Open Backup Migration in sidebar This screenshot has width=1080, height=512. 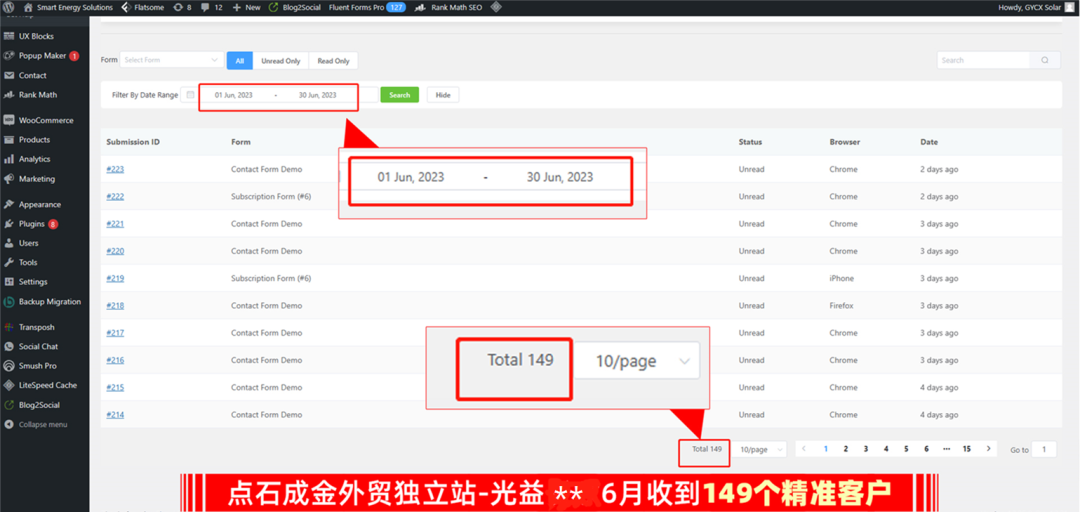(x=44, y=302)
